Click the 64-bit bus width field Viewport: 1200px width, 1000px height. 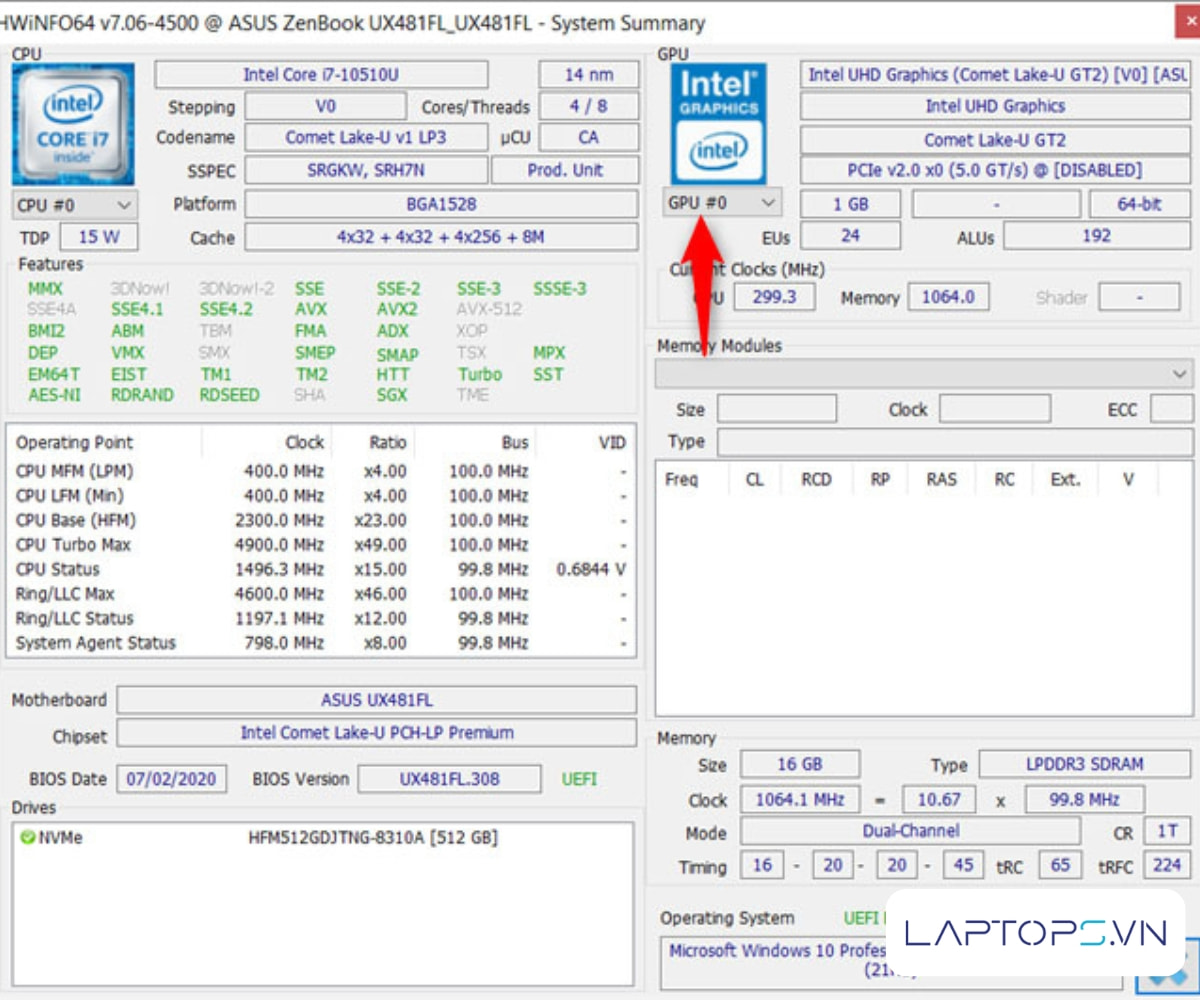[1139, 204]
